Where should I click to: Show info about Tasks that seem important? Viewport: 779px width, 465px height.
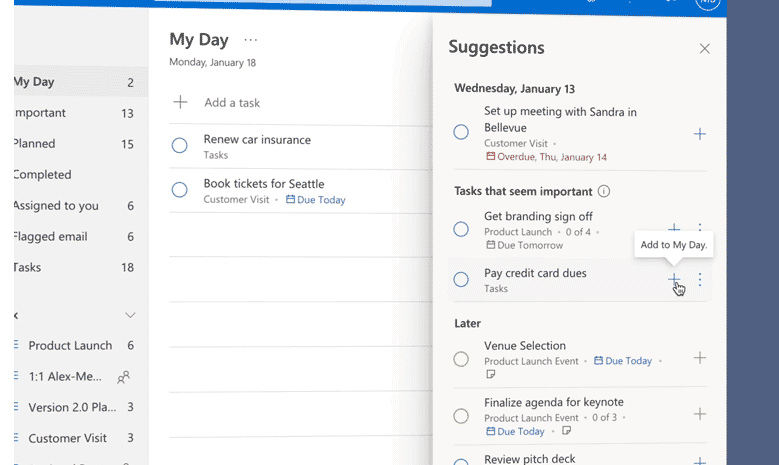click(x=604, y=191)
